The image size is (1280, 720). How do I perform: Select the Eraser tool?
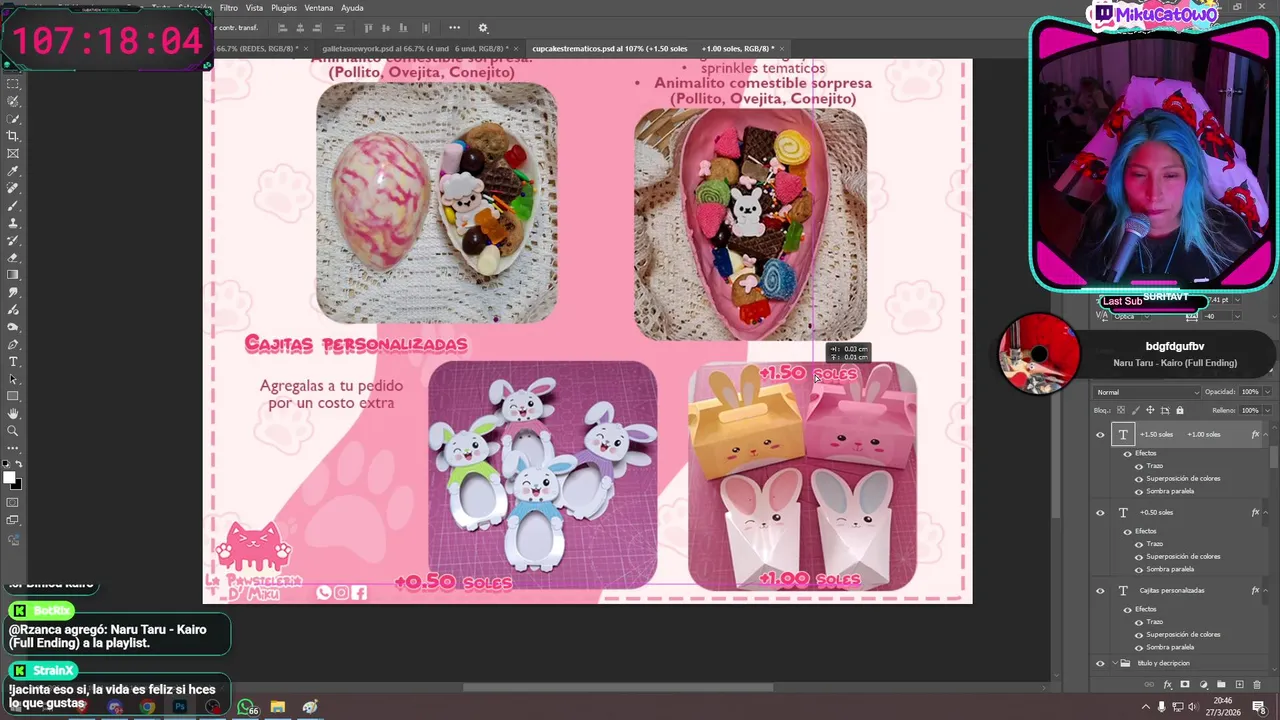(13, 257)
